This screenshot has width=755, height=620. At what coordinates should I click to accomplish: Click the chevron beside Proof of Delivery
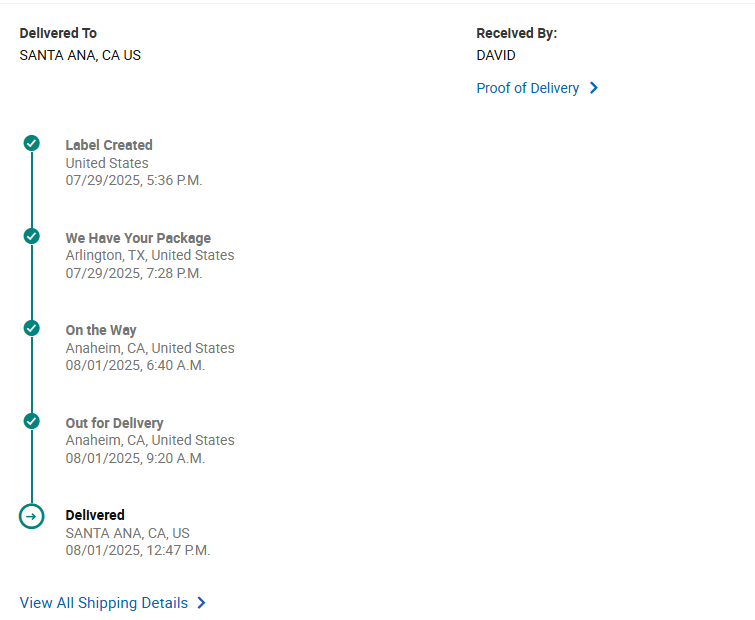[594, 88]
